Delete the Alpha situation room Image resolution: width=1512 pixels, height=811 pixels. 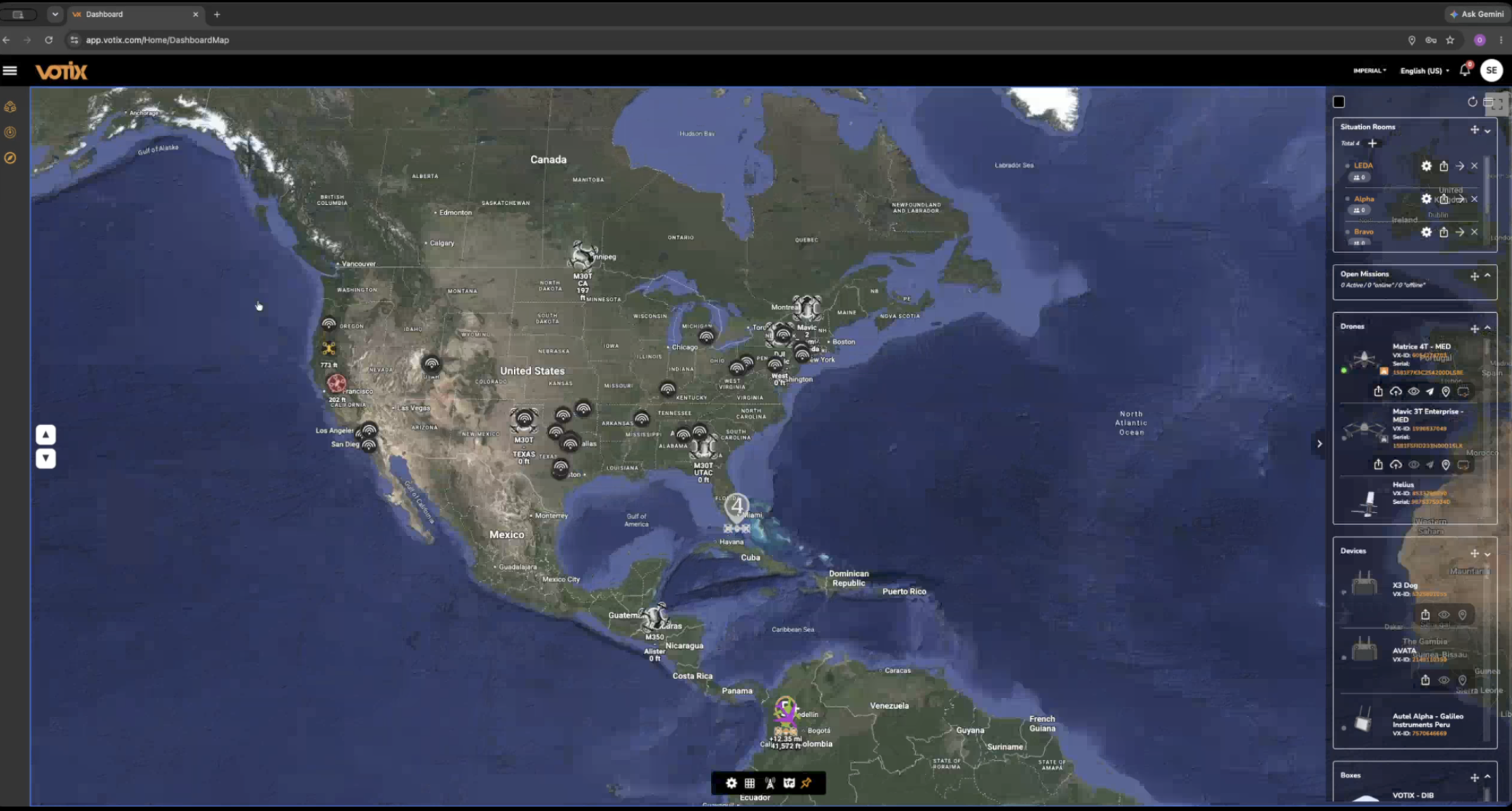pyautogui.click(x=1474, y=199)
